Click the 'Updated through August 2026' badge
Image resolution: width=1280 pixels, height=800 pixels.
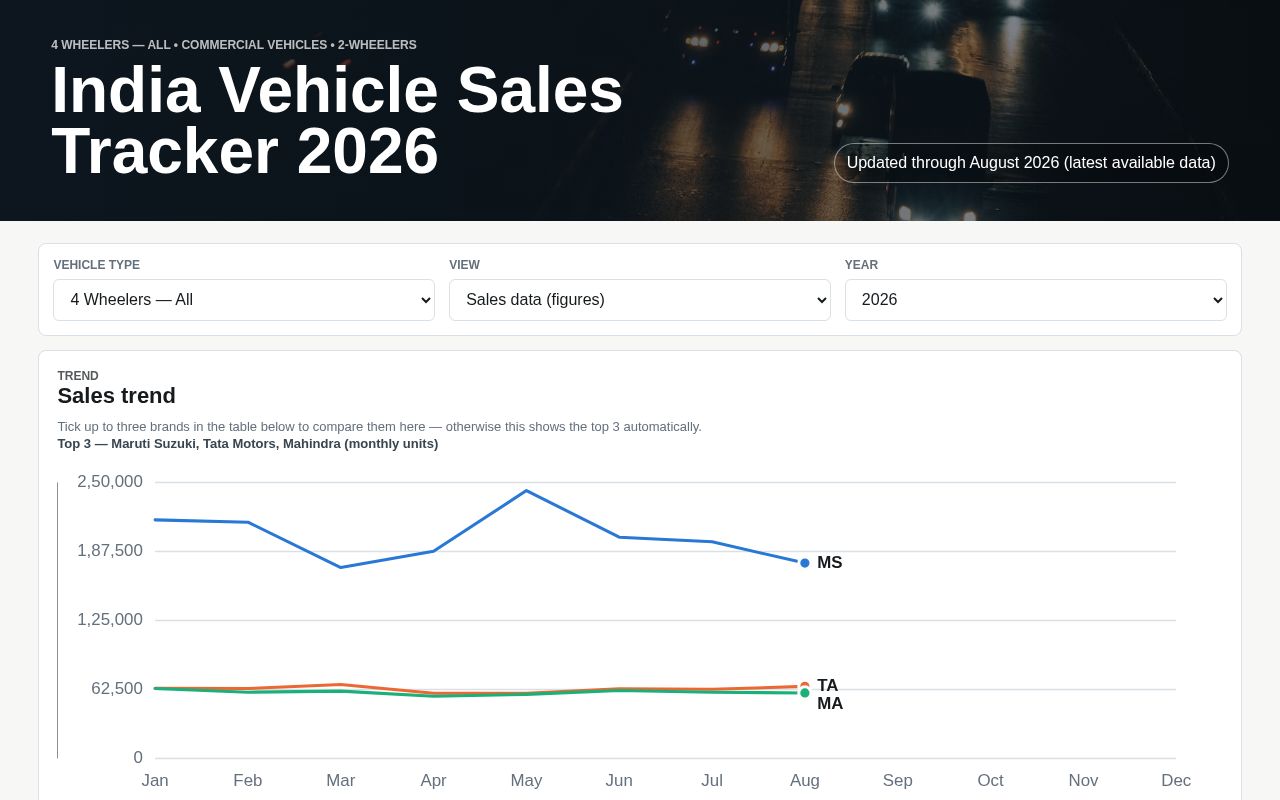coord(1031,163)
